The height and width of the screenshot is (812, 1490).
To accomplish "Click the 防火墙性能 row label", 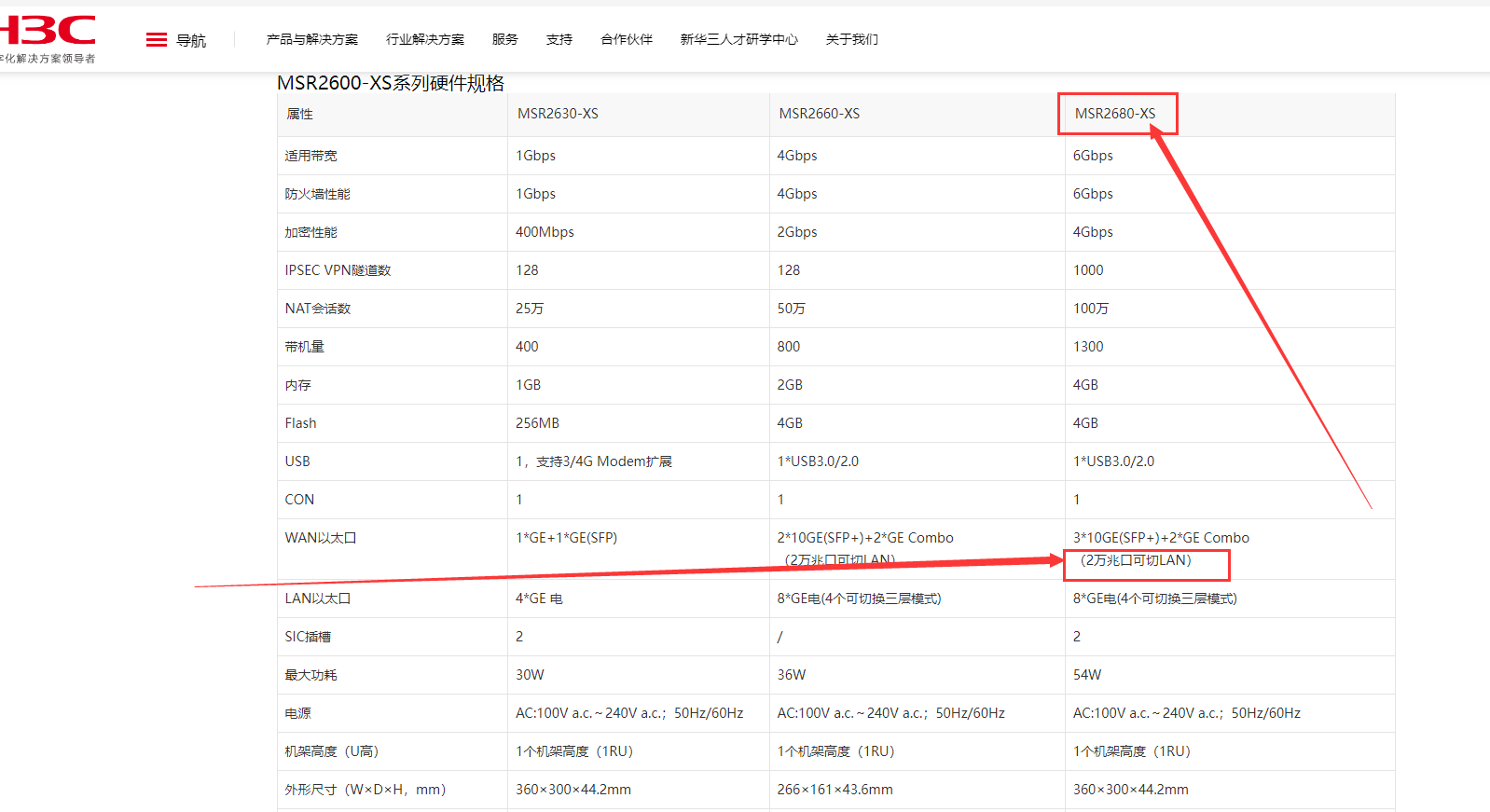I will 318,194.
